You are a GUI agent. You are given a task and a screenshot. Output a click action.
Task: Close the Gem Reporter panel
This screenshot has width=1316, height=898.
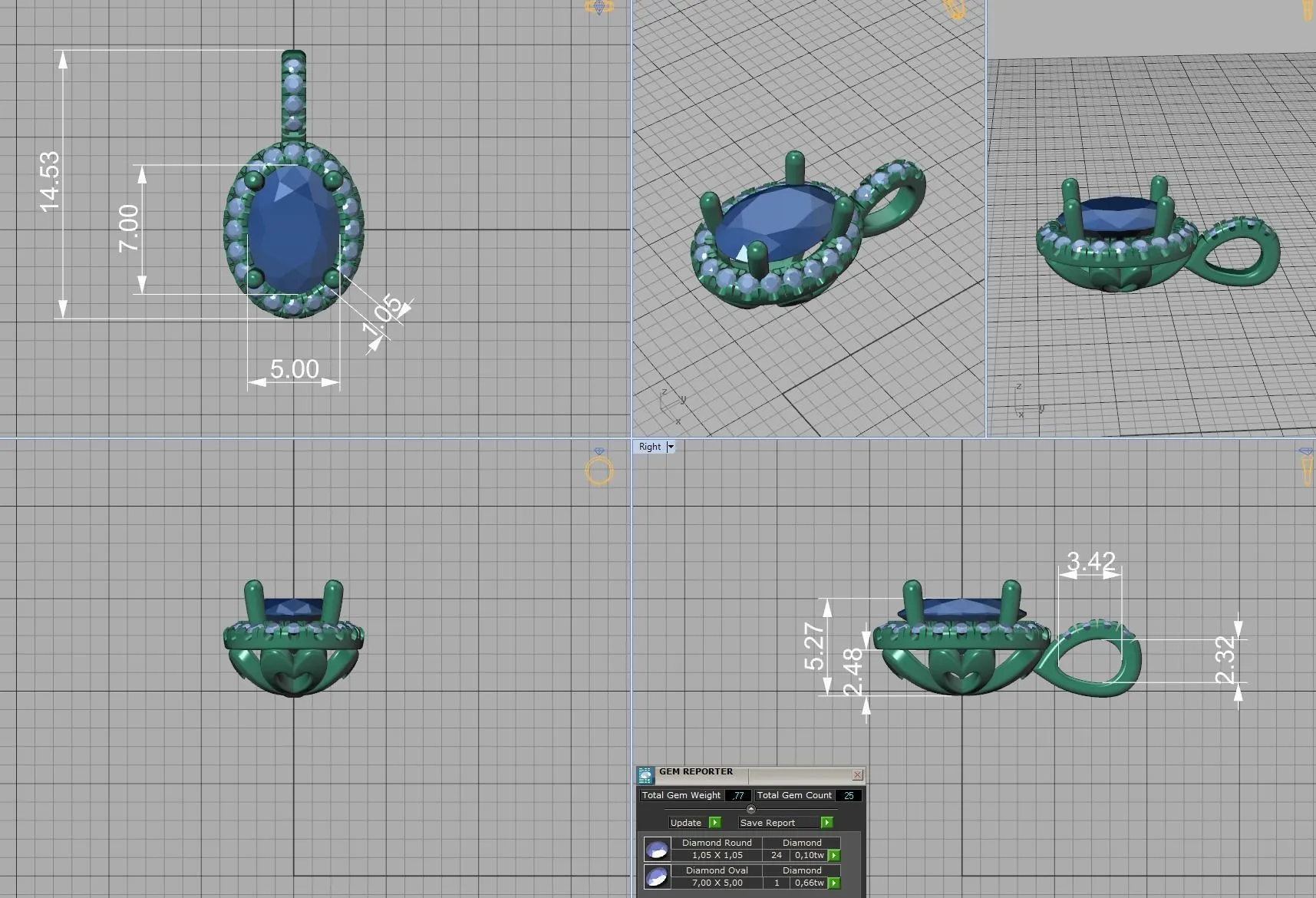857,774
